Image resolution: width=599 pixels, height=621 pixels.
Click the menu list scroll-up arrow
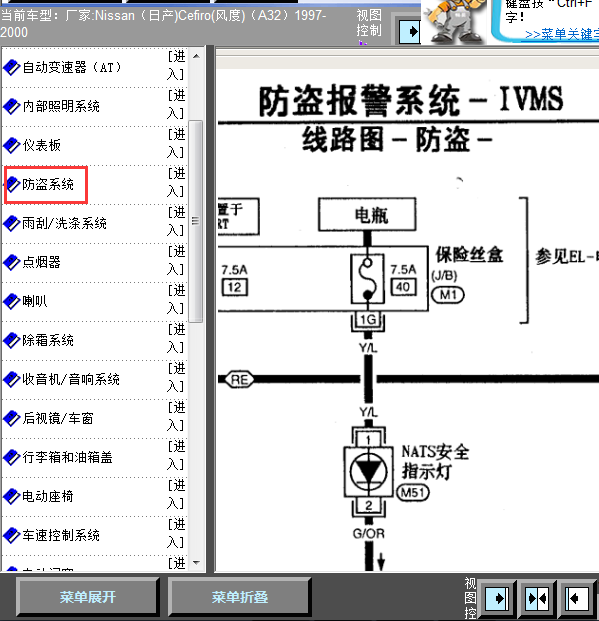[x=196, y=56]
